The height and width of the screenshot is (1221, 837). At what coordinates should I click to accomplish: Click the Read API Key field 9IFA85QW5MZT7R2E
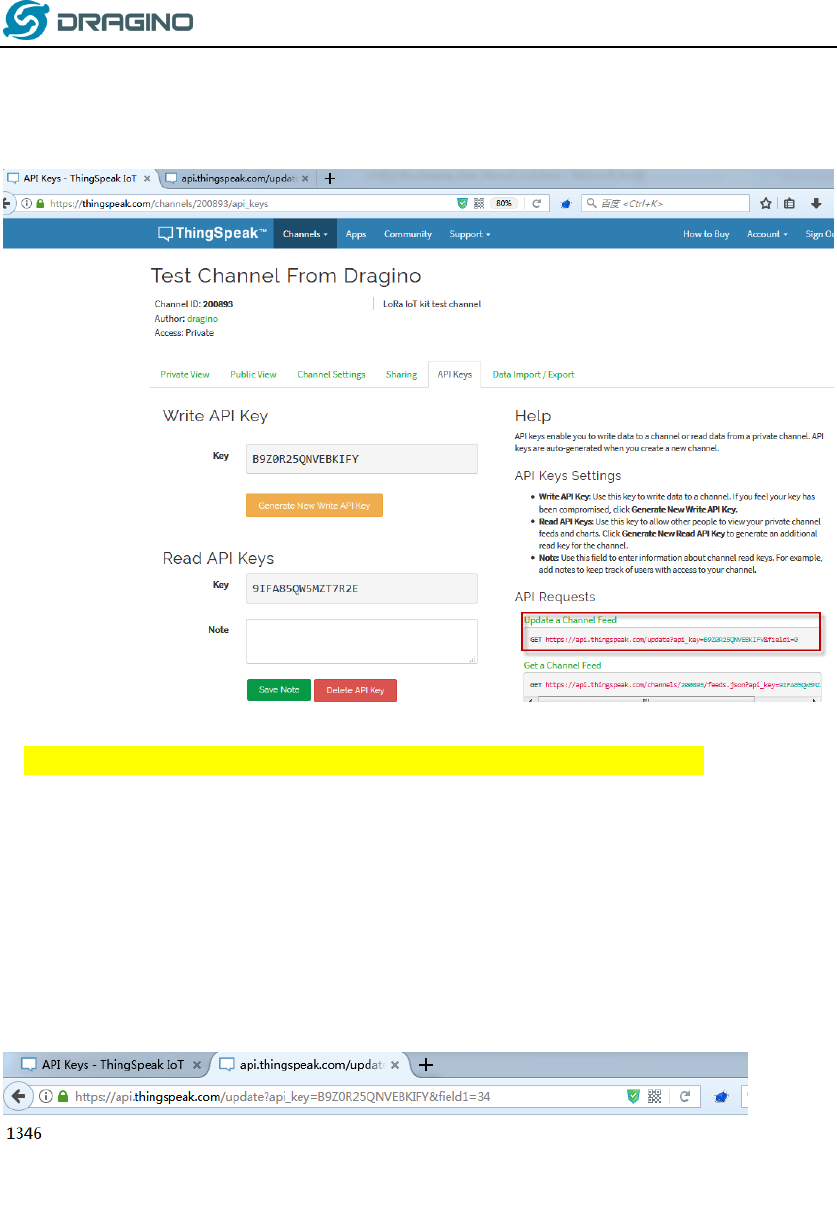pos(362,588)
